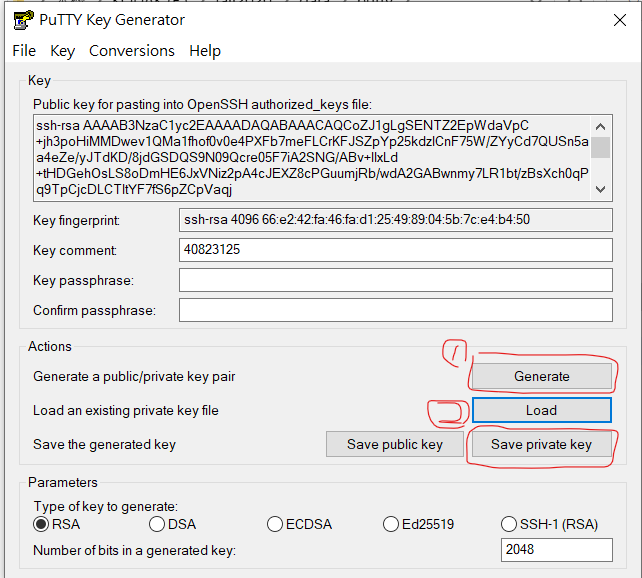Select the ECDSA key type
This screenshot has width=642, height=578.
point(299,524)
